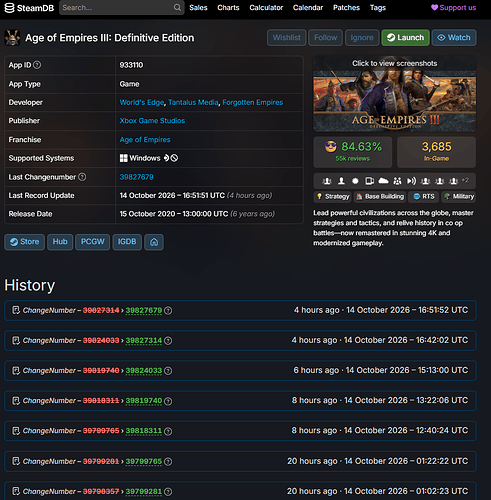Image resolution: width=491 pixels, height=500 pixels.
Task: Click the screenshots banner thumbnail
Action: (x=395, y=94)
